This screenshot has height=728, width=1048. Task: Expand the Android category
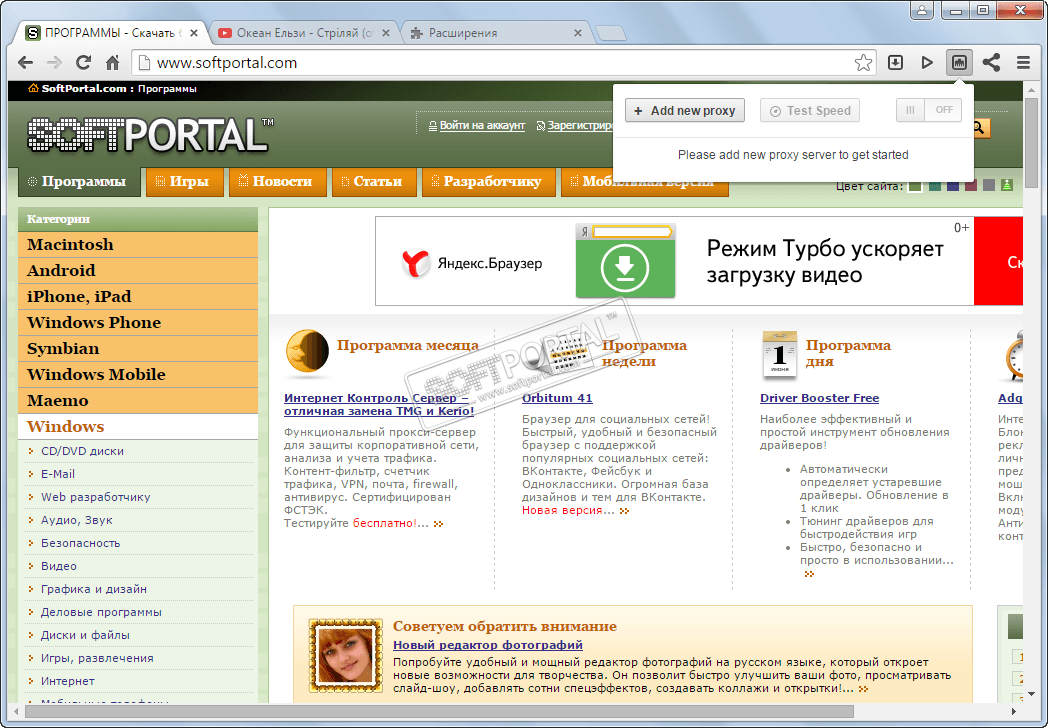[138, 271]
